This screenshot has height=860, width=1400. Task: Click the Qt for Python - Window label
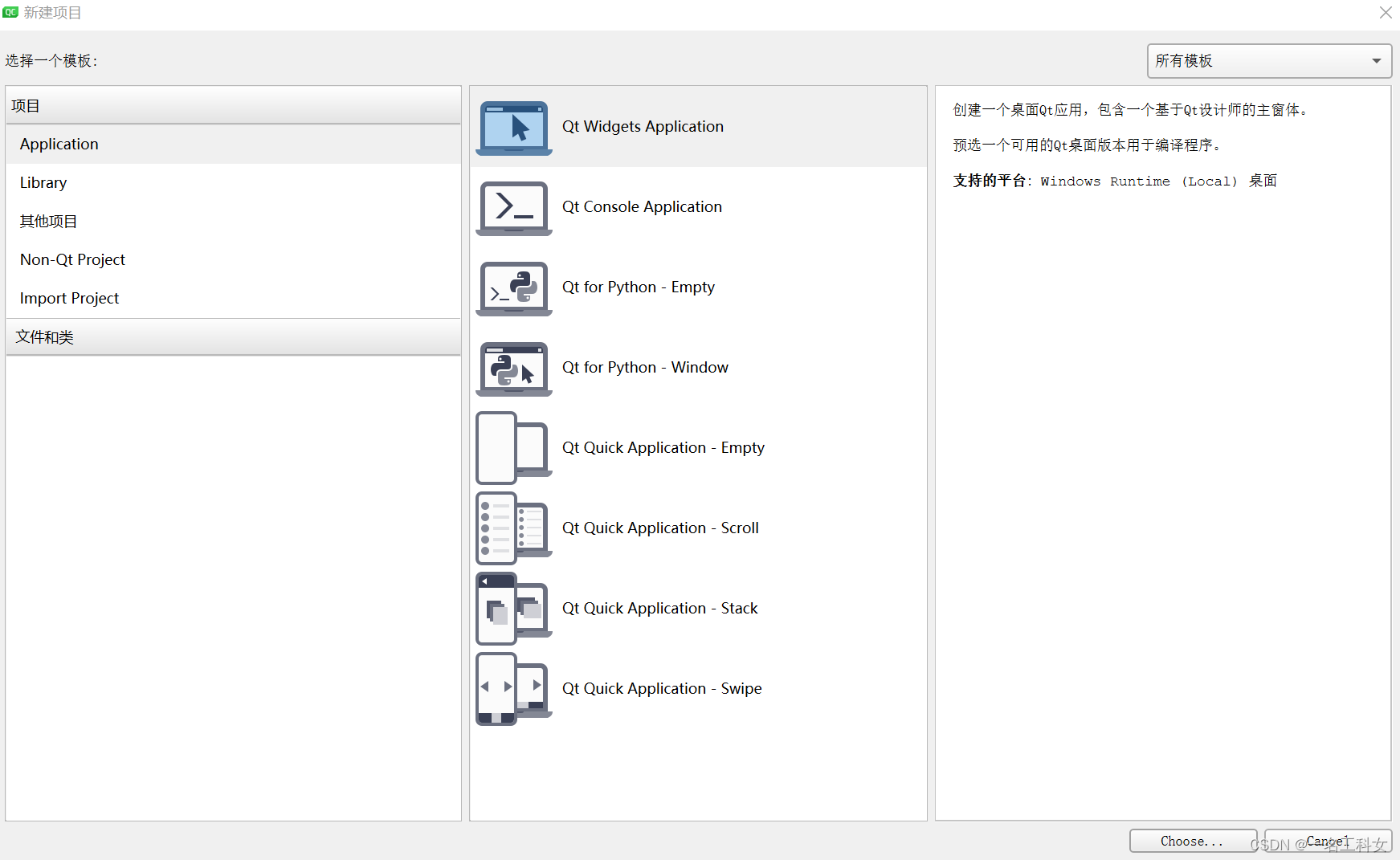(x=645, y=368)
